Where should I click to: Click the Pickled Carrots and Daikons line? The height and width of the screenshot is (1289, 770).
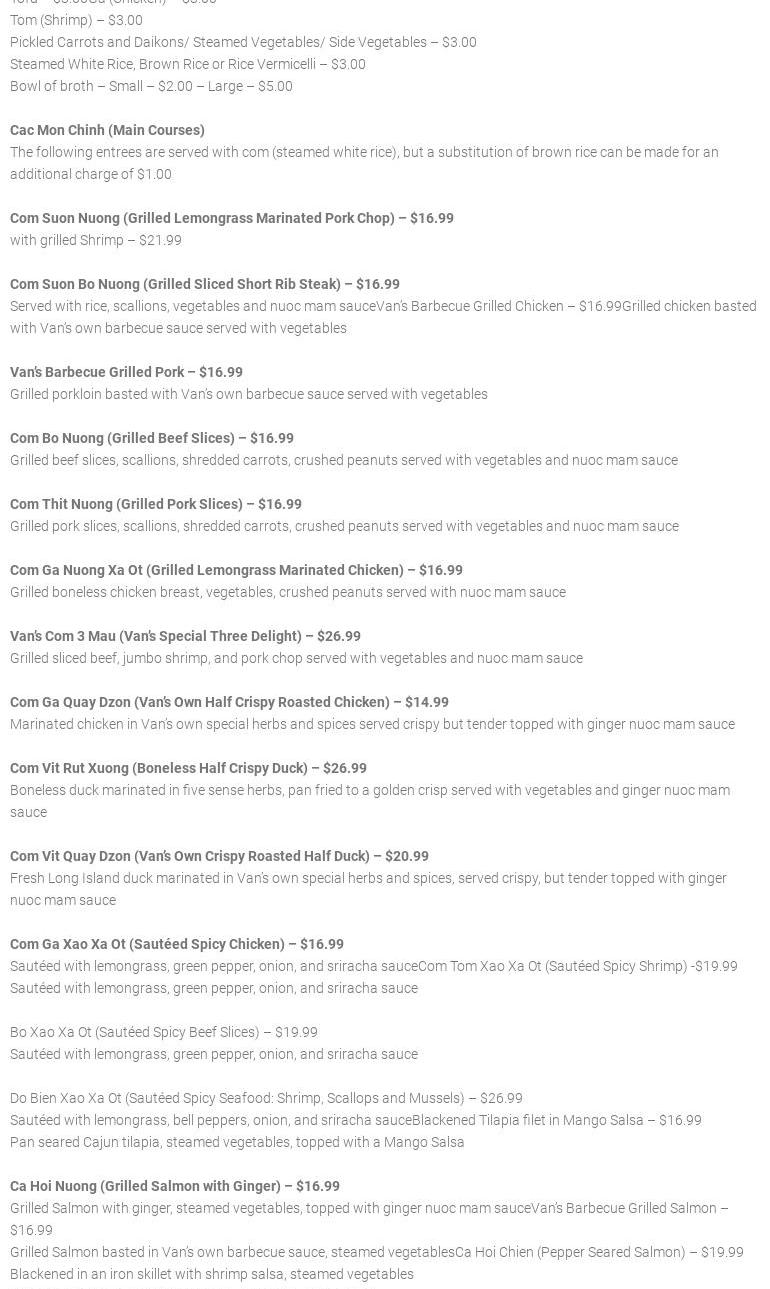point(243,42)
